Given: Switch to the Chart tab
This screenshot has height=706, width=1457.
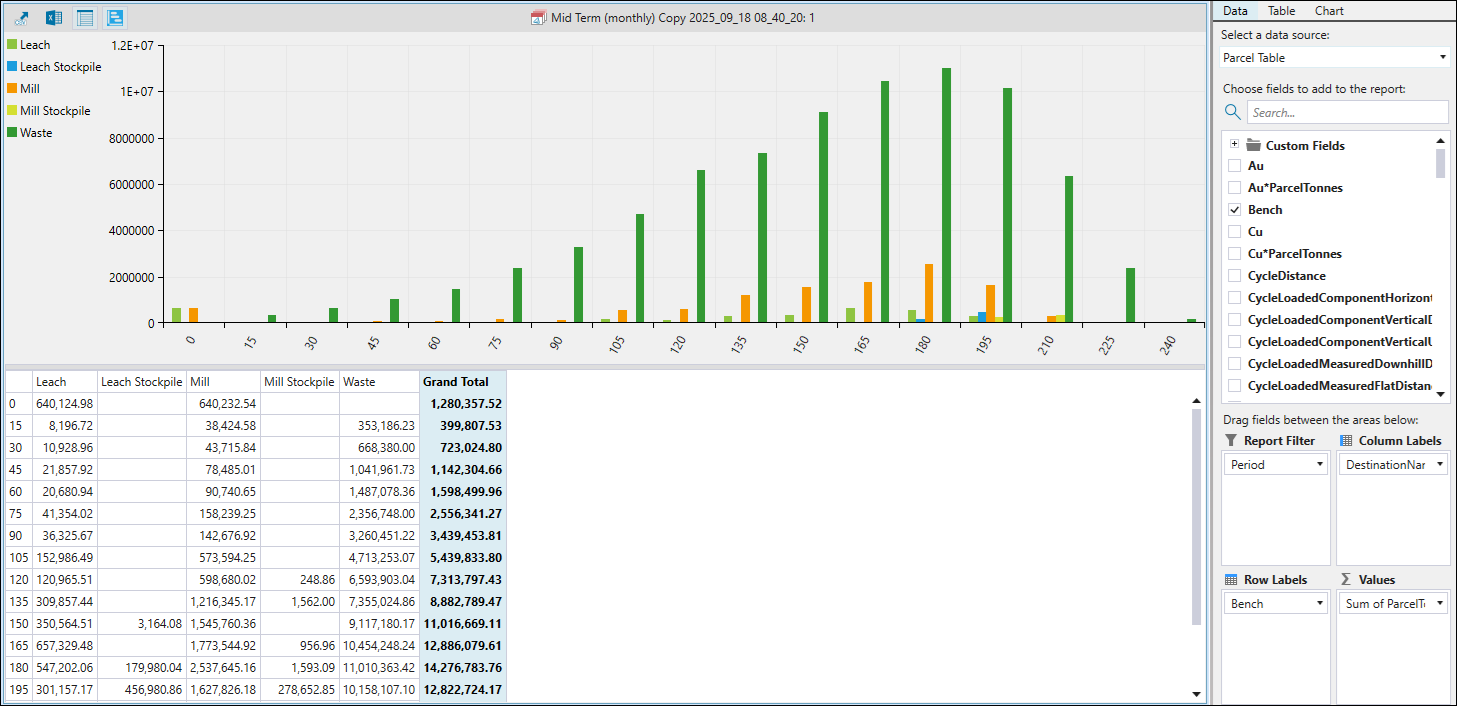Looking at the screenshot, I should click(x=1329, y=11).
